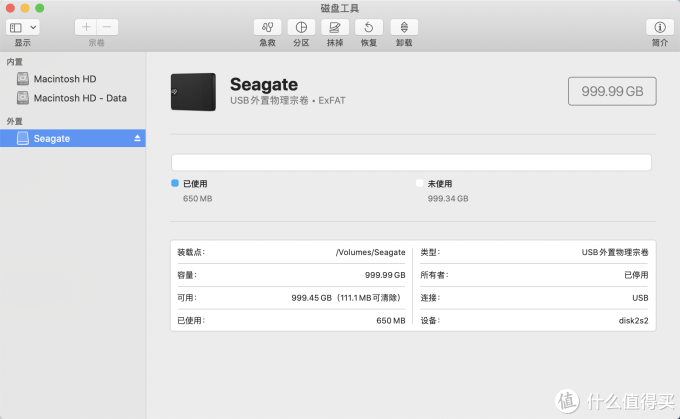Click the 650 MB used table value

coord(390,321)
